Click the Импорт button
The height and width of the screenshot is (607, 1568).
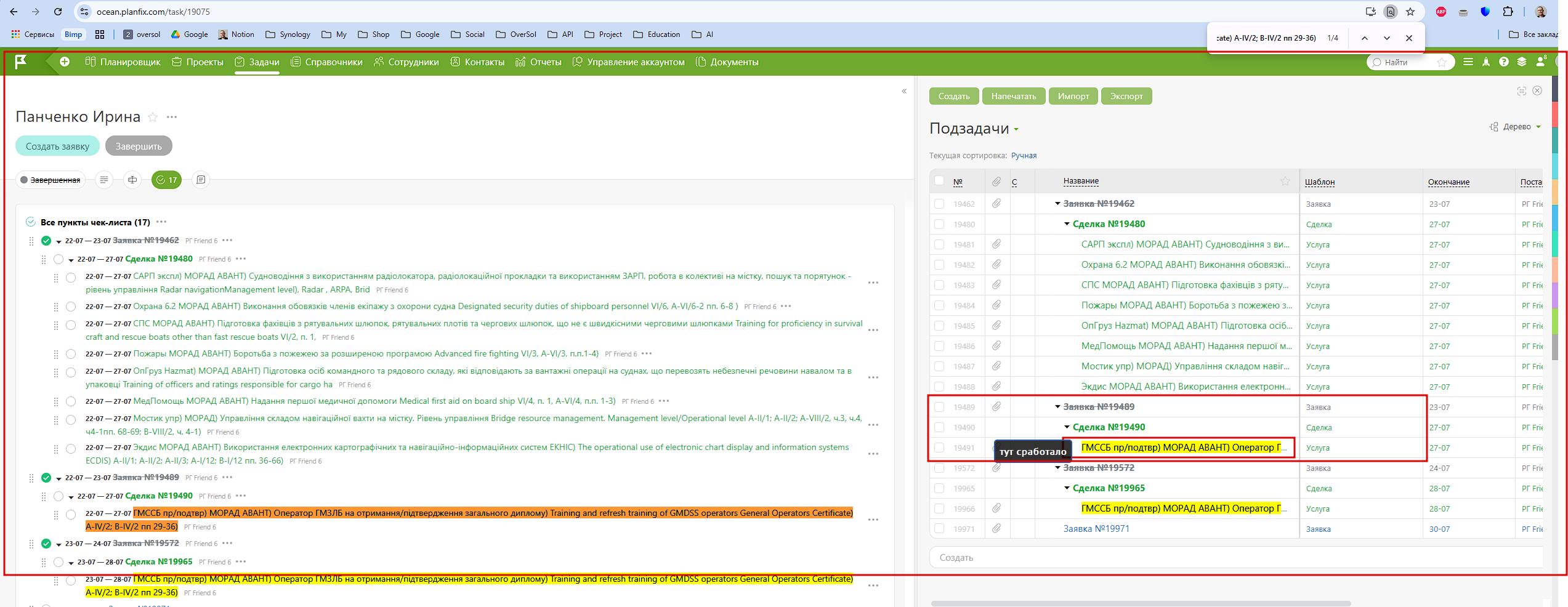[1073, 96]
